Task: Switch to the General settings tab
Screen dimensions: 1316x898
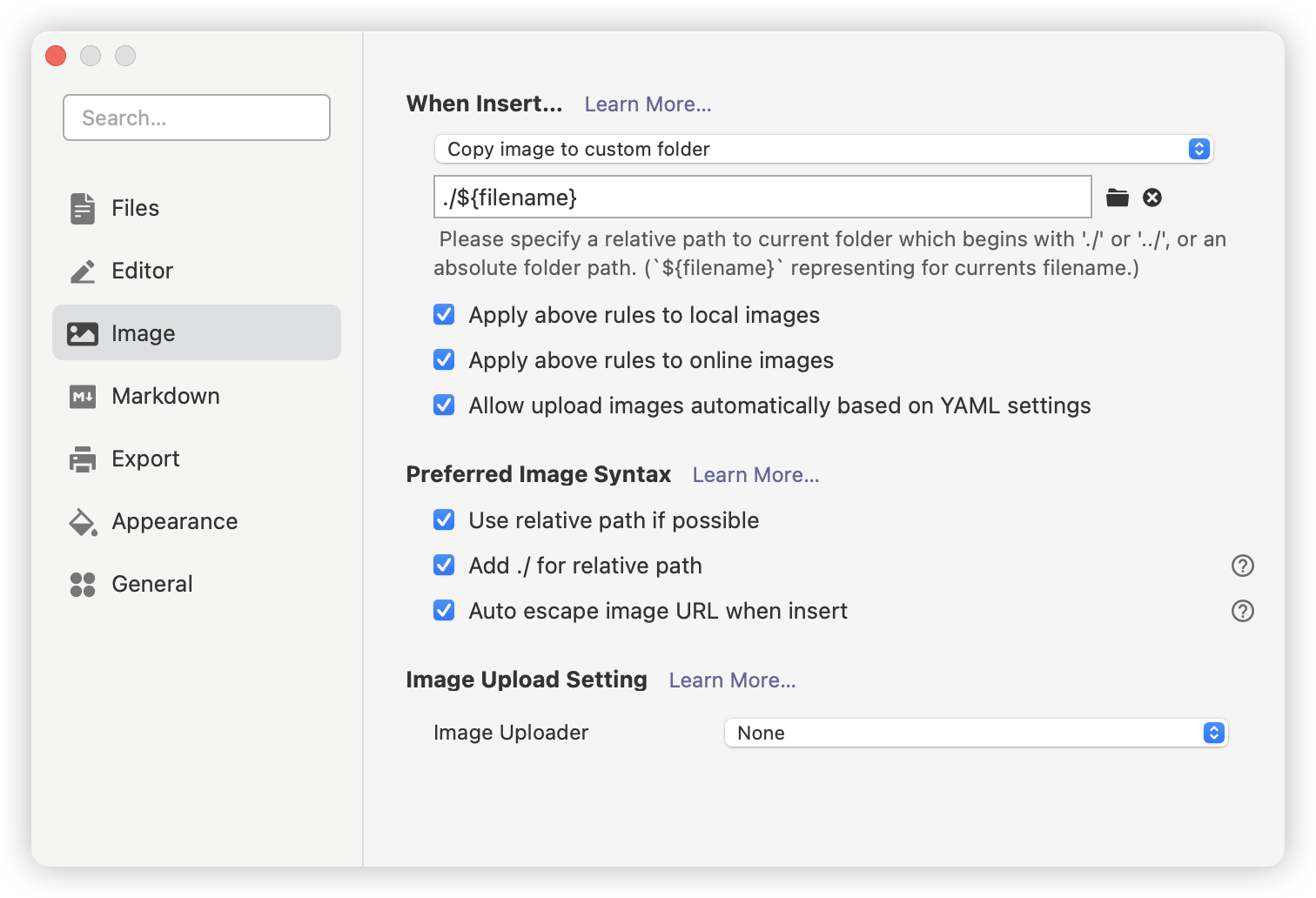Action: coord(152,584)
